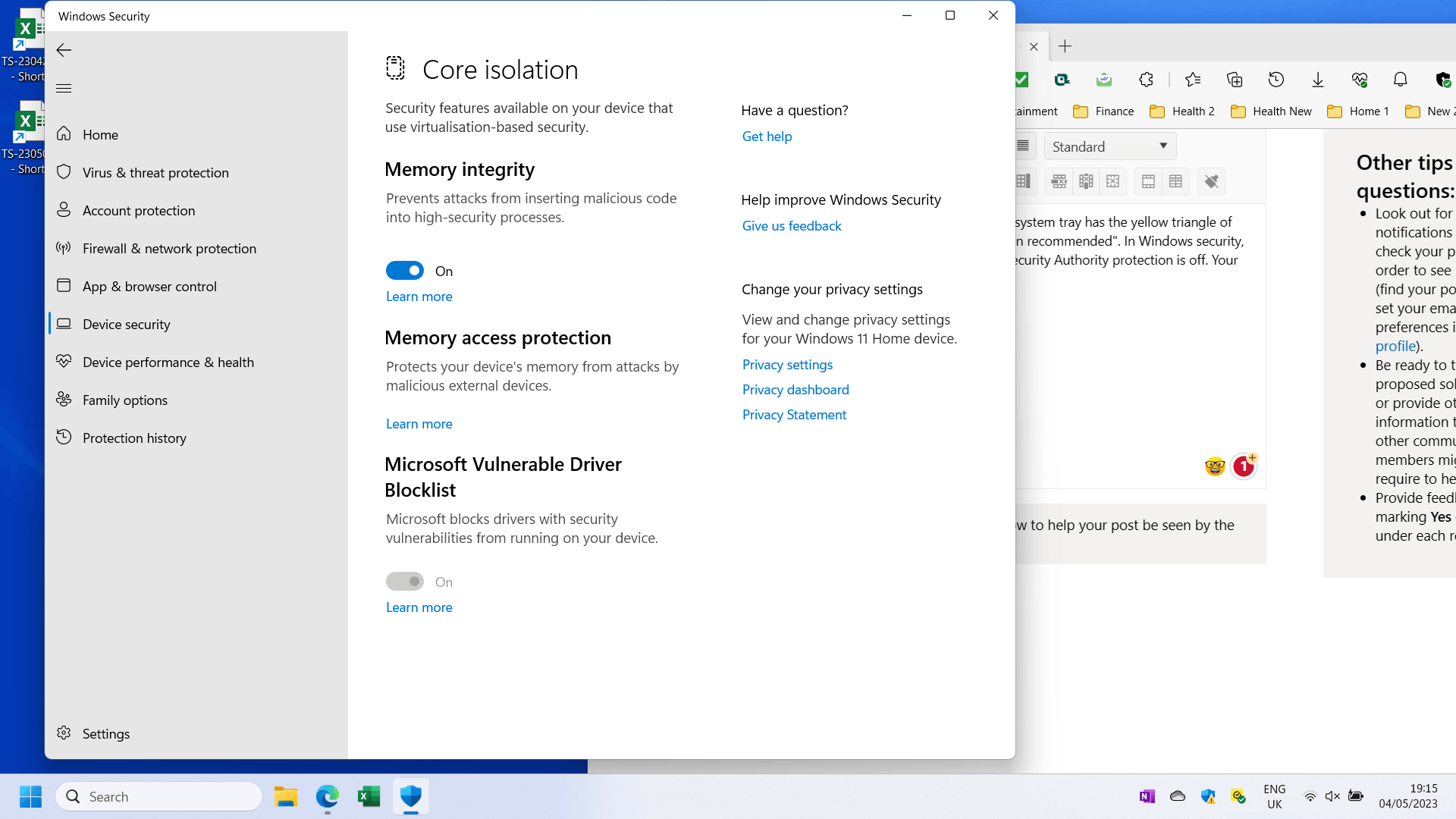Open Health New bookmarks folder

(1271, 111)
